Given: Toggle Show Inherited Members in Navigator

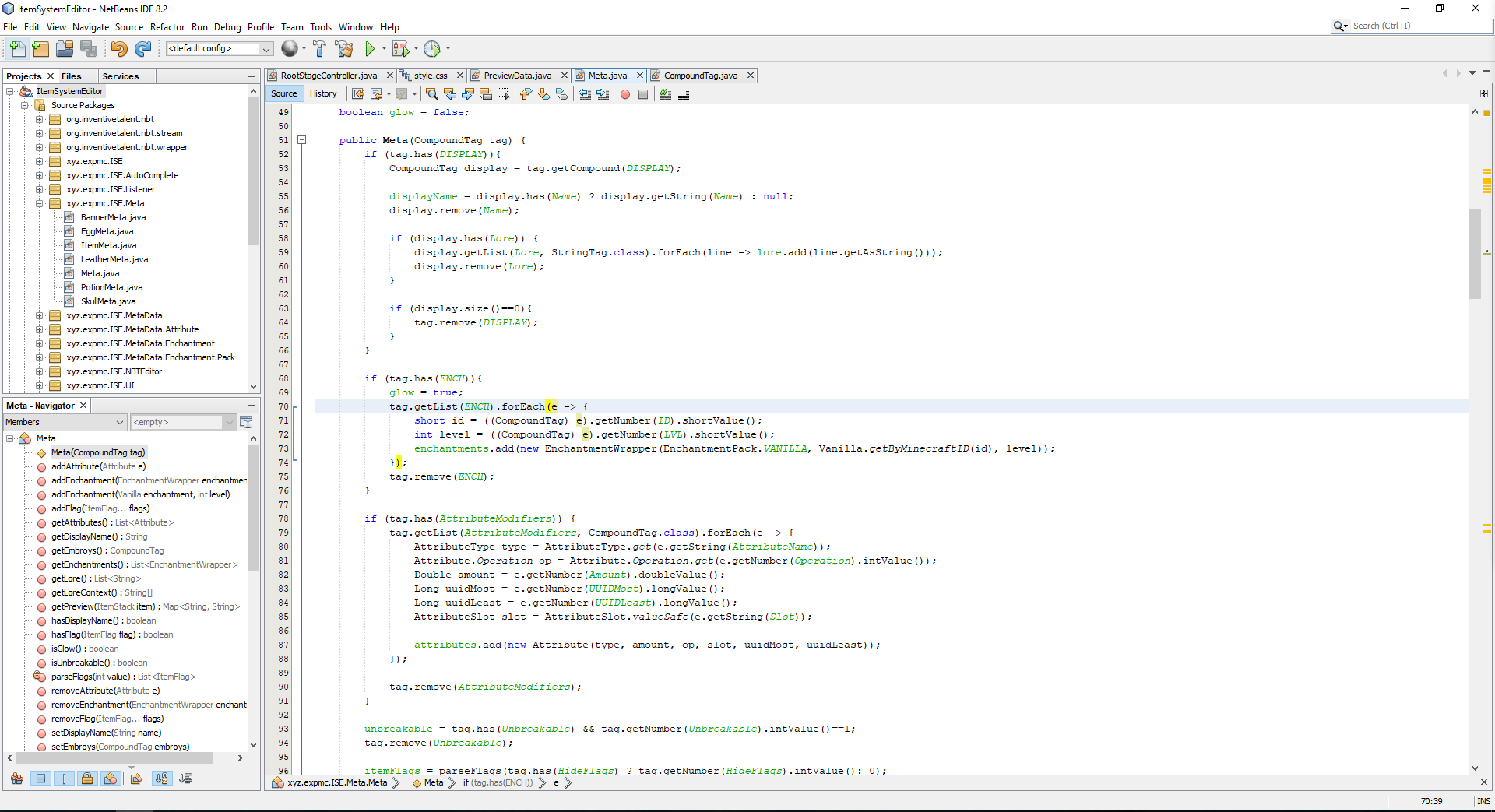Looking at the screenshot, I should (x=17, y=779).
